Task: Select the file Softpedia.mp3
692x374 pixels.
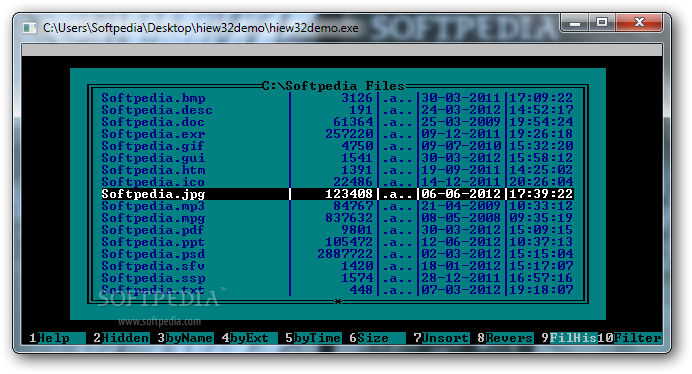Action: pos(153,206)
